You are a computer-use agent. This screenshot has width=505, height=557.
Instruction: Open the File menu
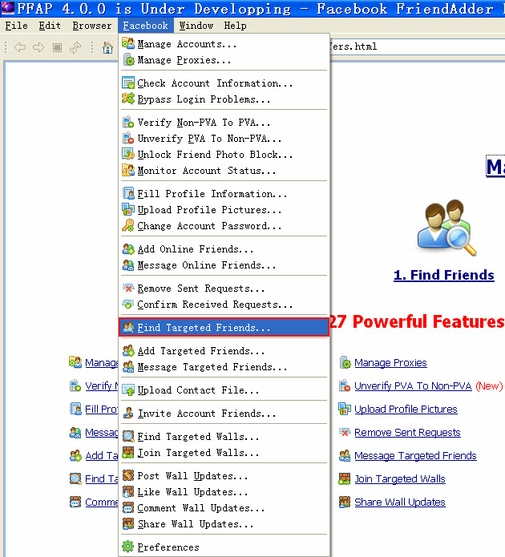16,26
